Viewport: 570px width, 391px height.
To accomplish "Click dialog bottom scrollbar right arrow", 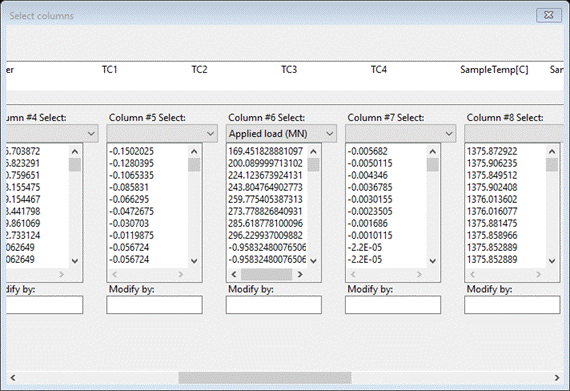I will click(x=557, y=378).
